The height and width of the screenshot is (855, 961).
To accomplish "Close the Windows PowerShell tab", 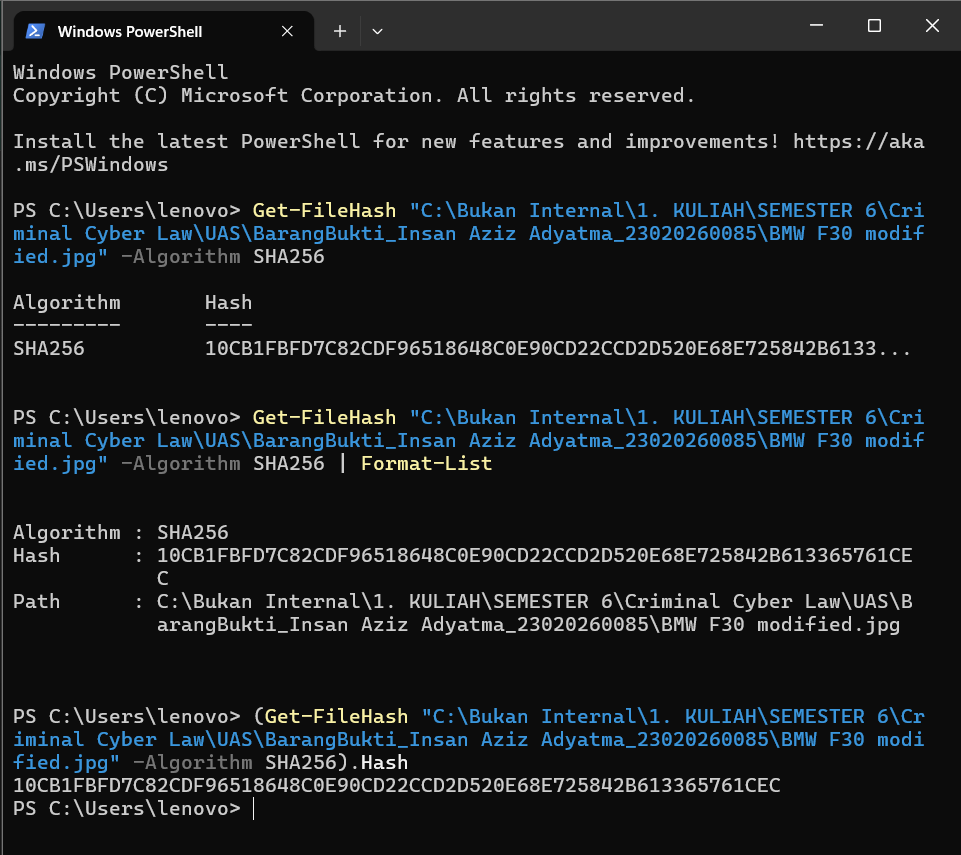I will point(287,31).
